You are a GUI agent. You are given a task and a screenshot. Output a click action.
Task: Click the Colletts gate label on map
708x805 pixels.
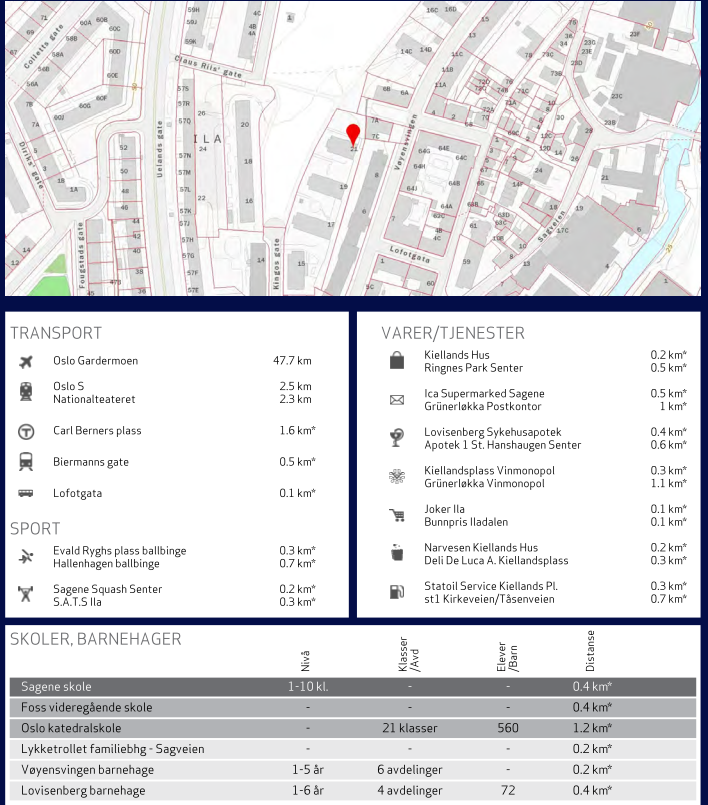tap(44, 46)
